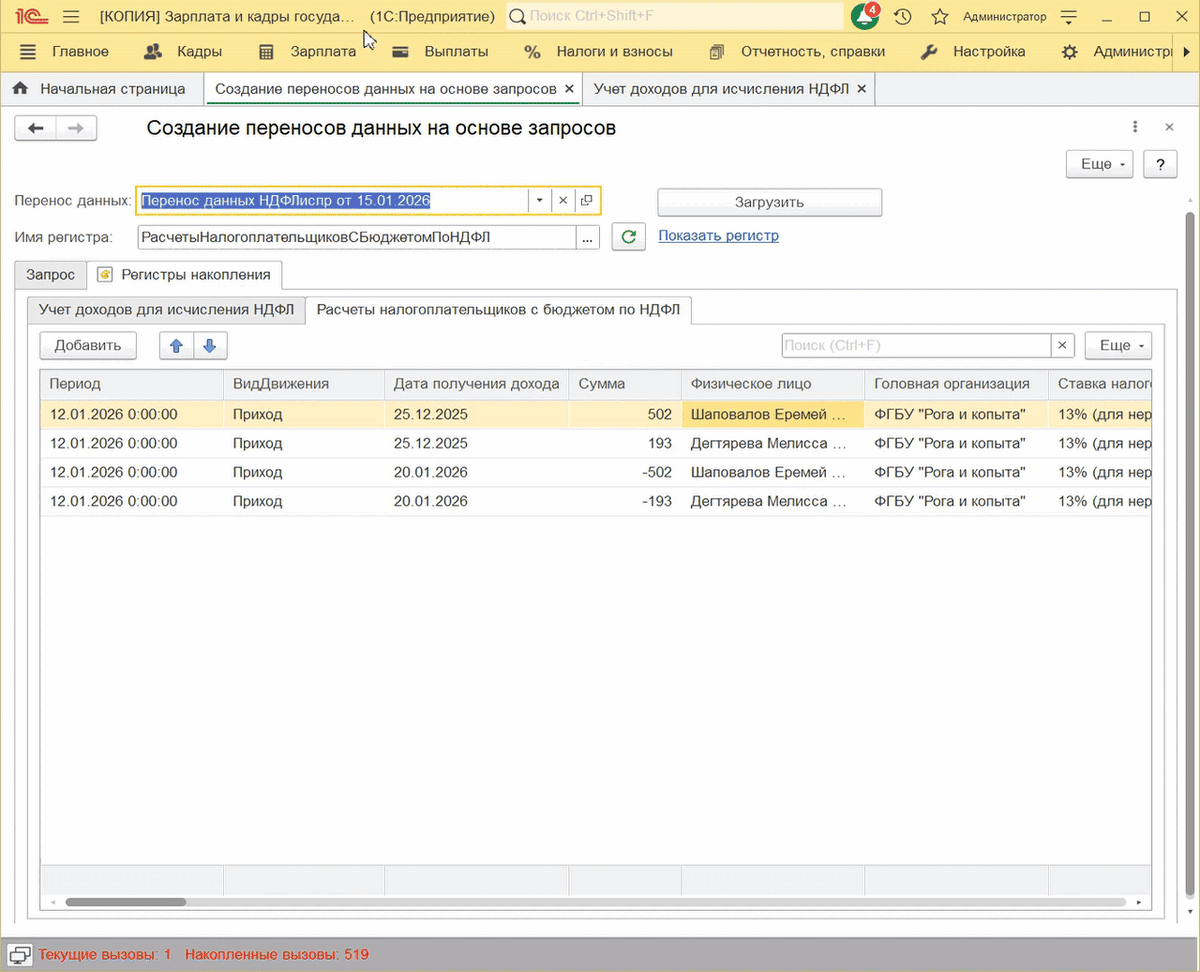Click the ellipsis picker for Имя регистра
Viewport: 1200px width, 972px height.
click(x=587, y=237)
